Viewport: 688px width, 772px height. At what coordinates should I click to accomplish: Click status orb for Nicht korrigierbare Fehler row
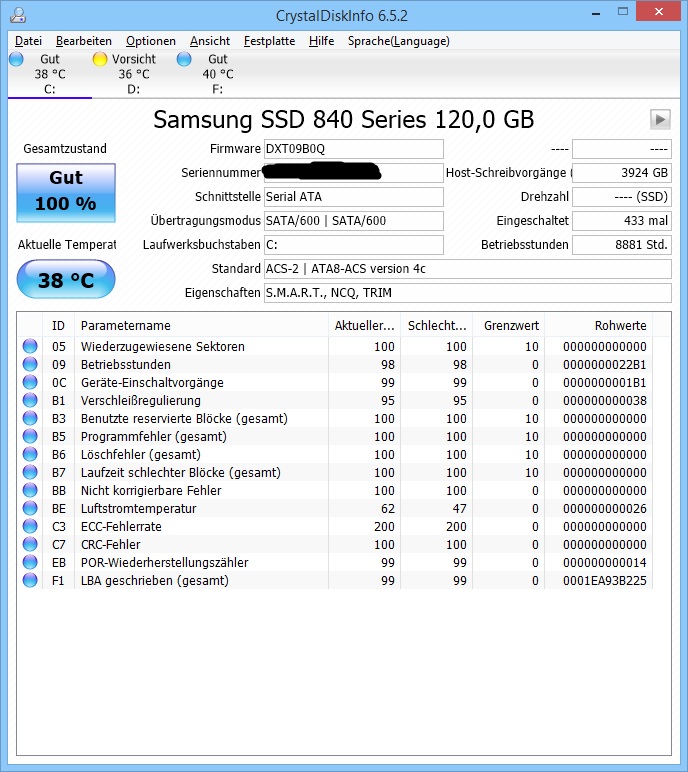pyautogui.click(x=30, y=490)
